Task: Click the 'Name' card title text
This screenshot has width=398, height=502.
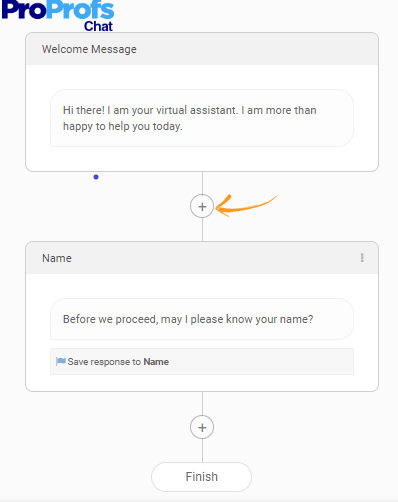Action: point(57,258)
